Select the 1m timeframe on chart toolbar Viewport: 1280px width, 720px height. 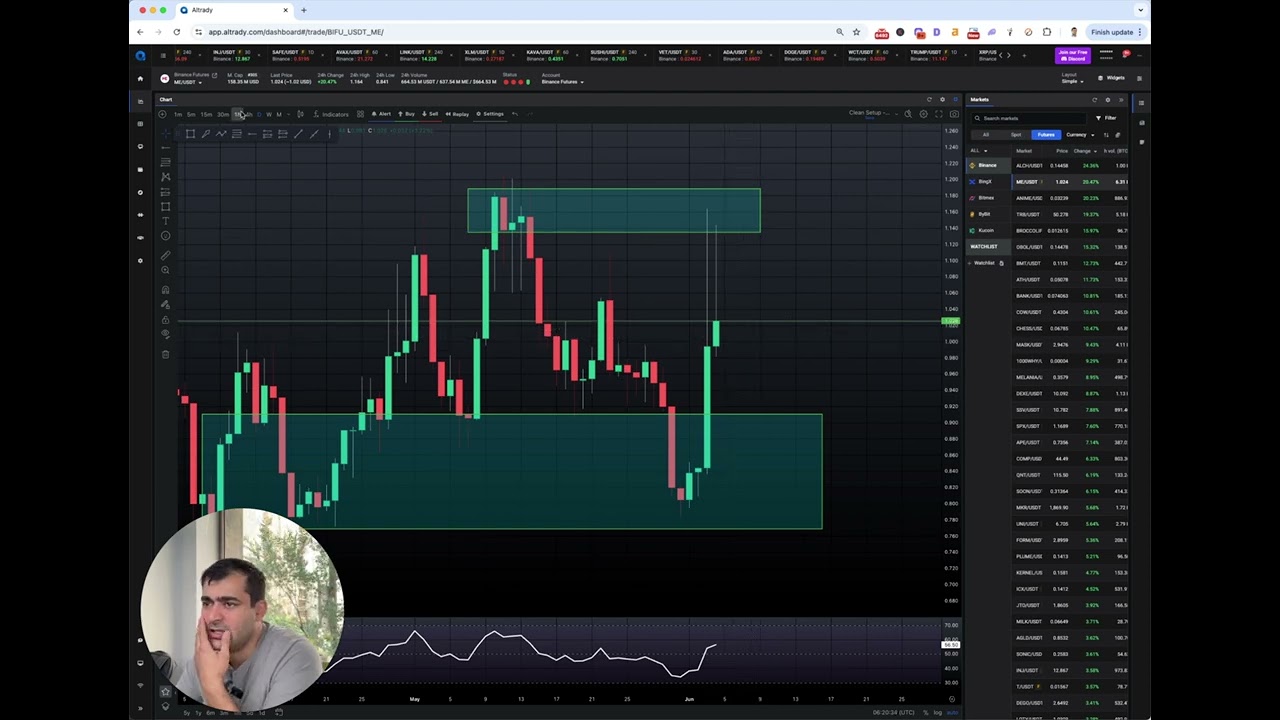click(178, 114)
